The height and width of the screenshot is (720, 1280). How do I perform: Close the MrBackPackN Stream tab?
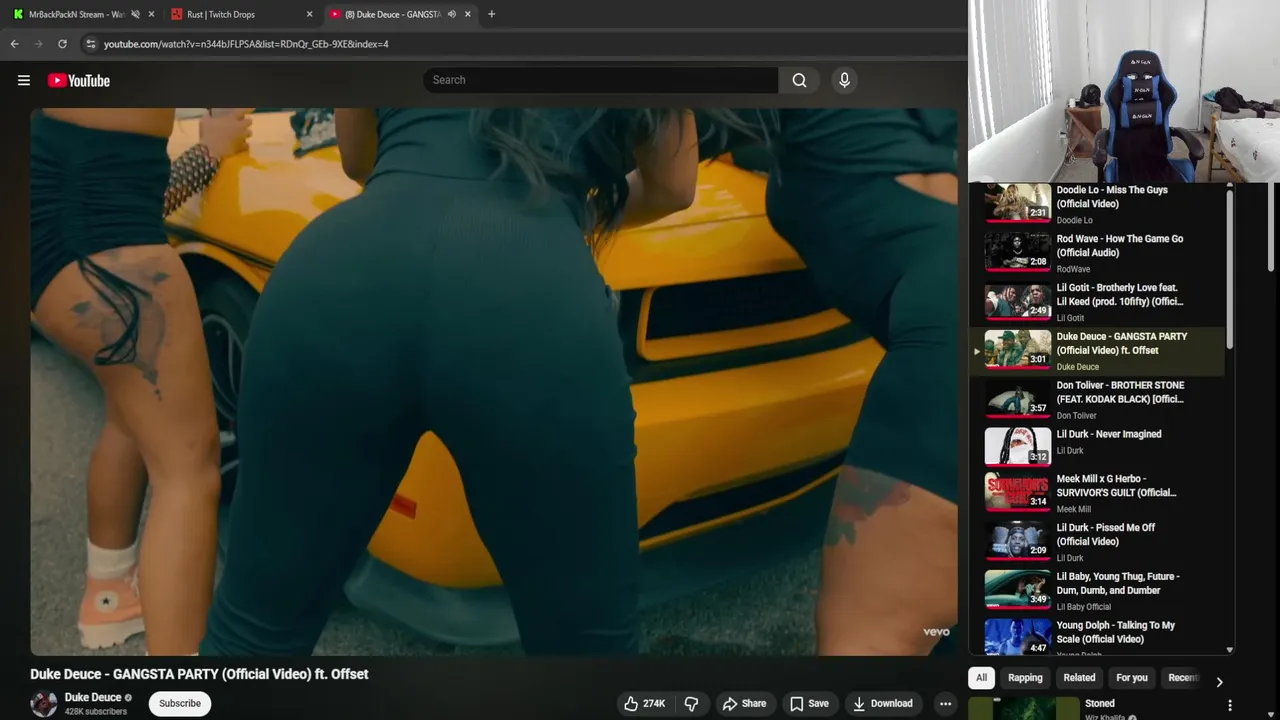(x=151, y=14)
